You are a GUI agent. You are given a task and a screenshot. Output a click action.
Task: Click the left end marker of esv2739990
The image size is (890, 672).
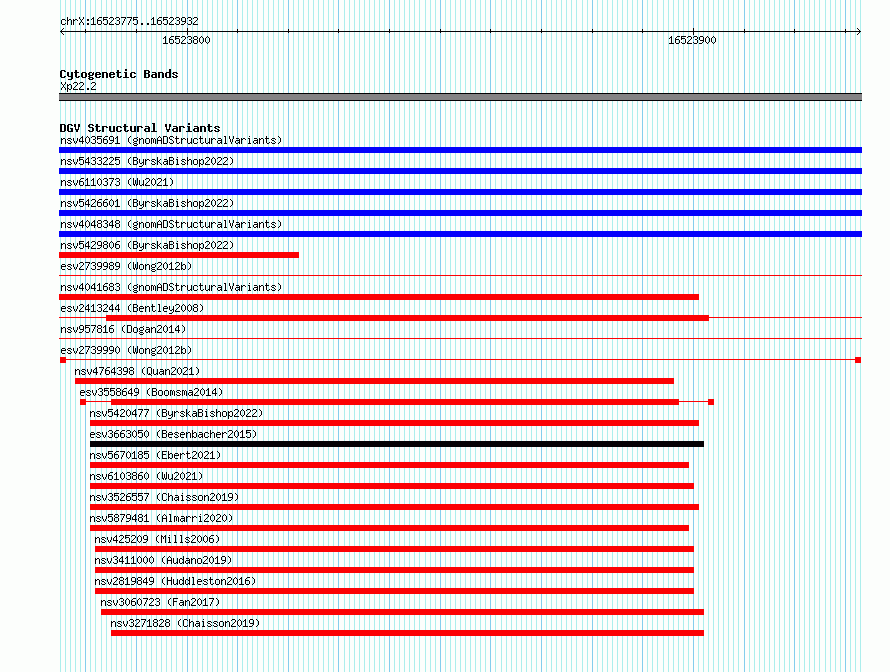click(x=63, y=360)
